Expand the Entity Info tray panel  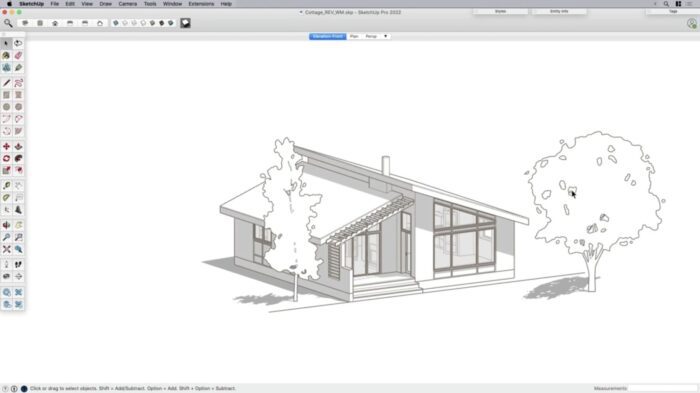tap(559, 11)
